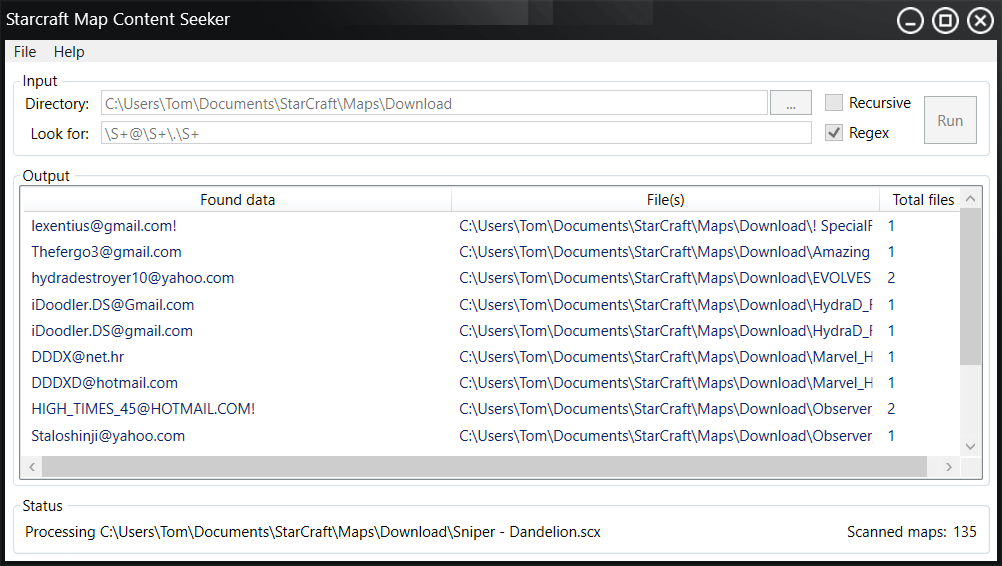Sort by the File(s) column header
This screenshot has width=1002, height=566.
pos(665,200)
